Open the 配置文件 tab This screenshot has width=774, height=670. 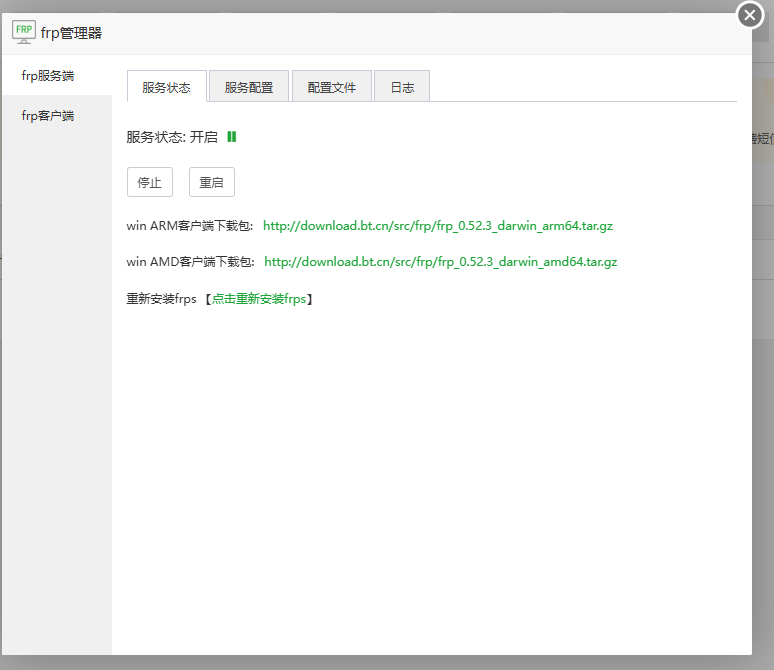332,87
